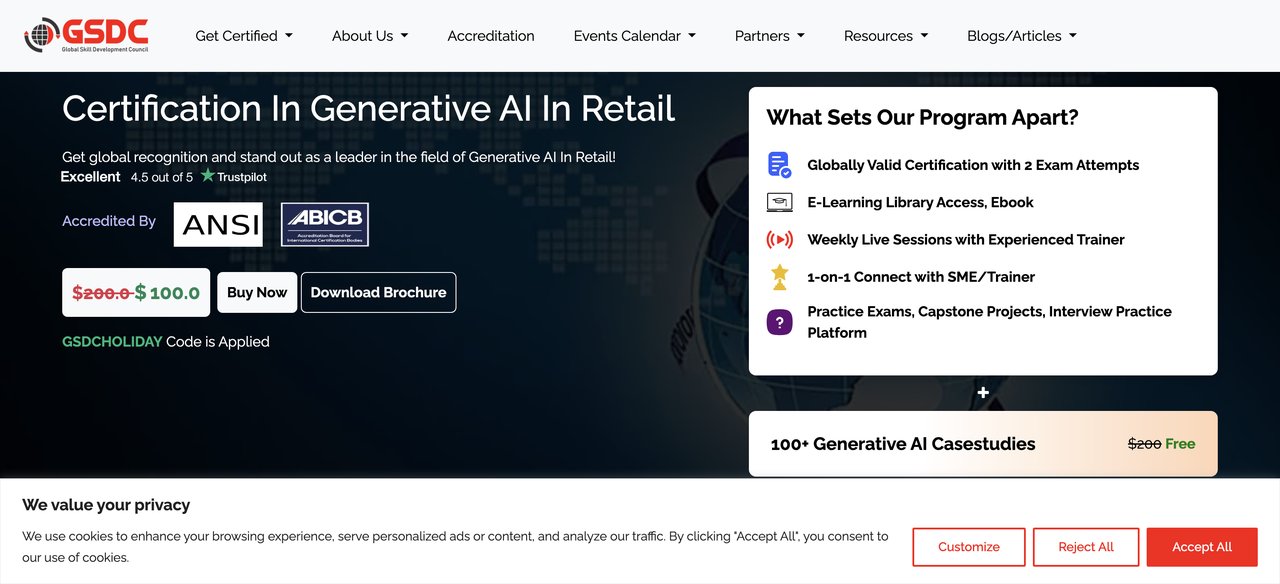Click the GSDC globe logo
Viewport: 1280px width, 584px height.
[x=87, y=35]
